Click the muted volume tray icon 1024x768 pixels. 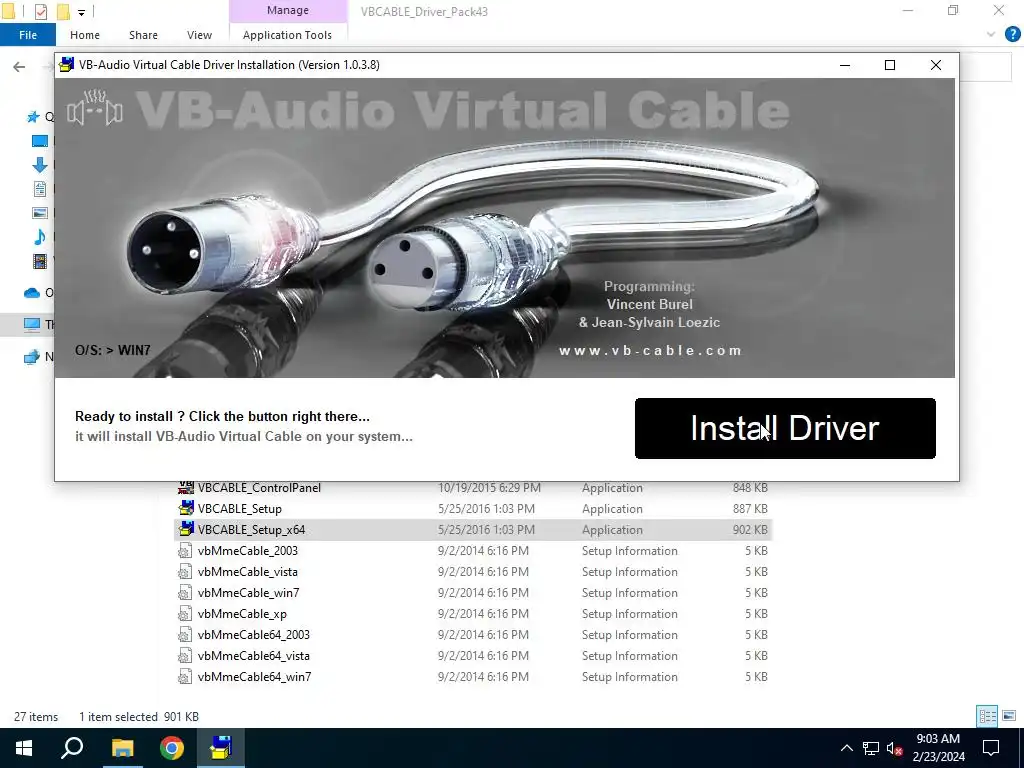894,748
